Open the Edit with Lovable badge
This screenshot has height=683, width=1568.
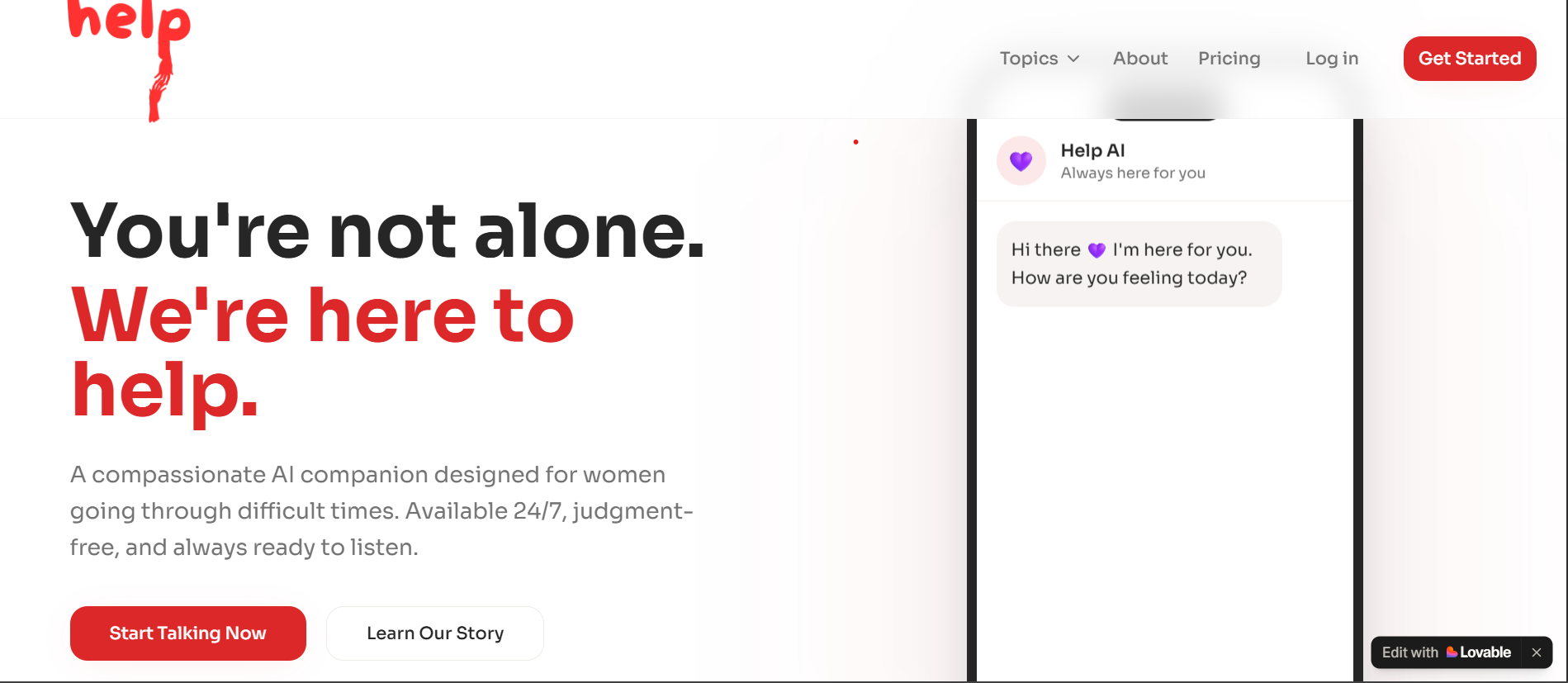pos(1447,652)
